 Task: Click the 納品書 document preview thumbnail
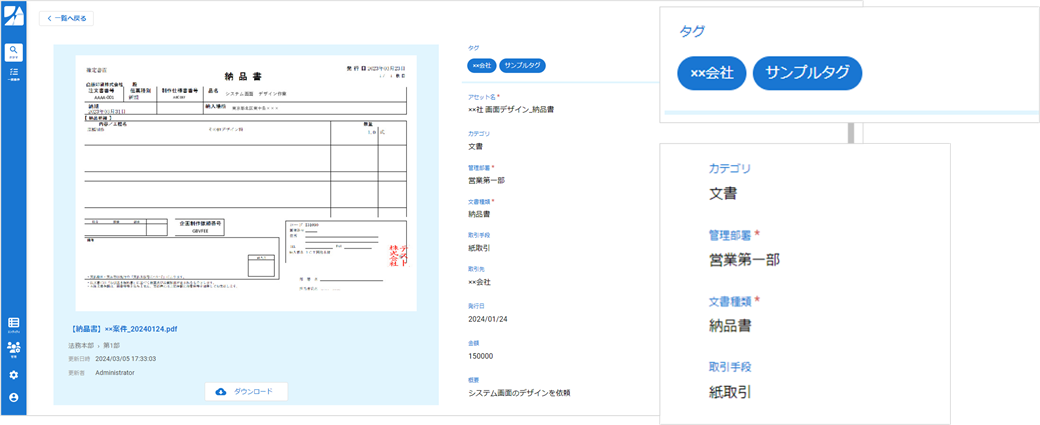coord(246,180)
